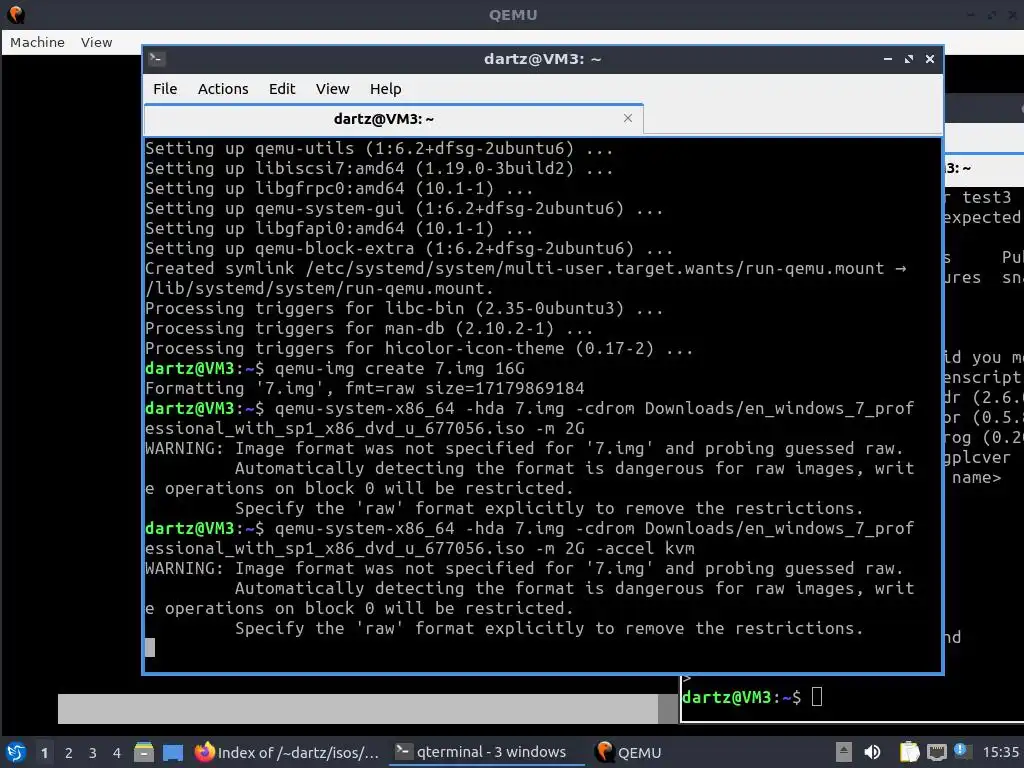Switch to QEMU taskbar entry
The height and width of the screenshot is (768, 1024).
(630, 752)
